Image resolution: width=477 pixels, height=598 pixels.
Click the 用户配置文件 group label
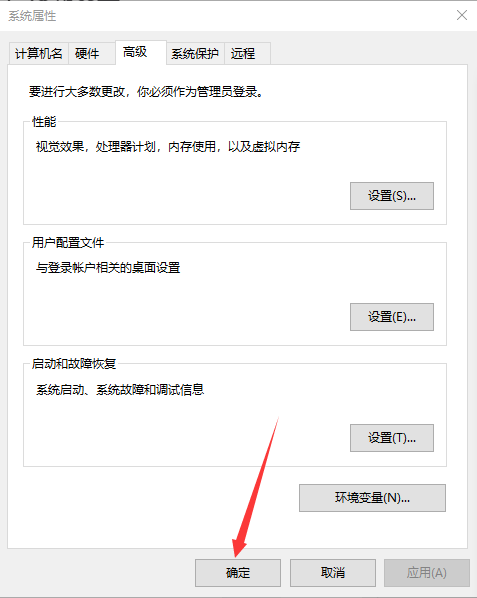tap(68, 243)
